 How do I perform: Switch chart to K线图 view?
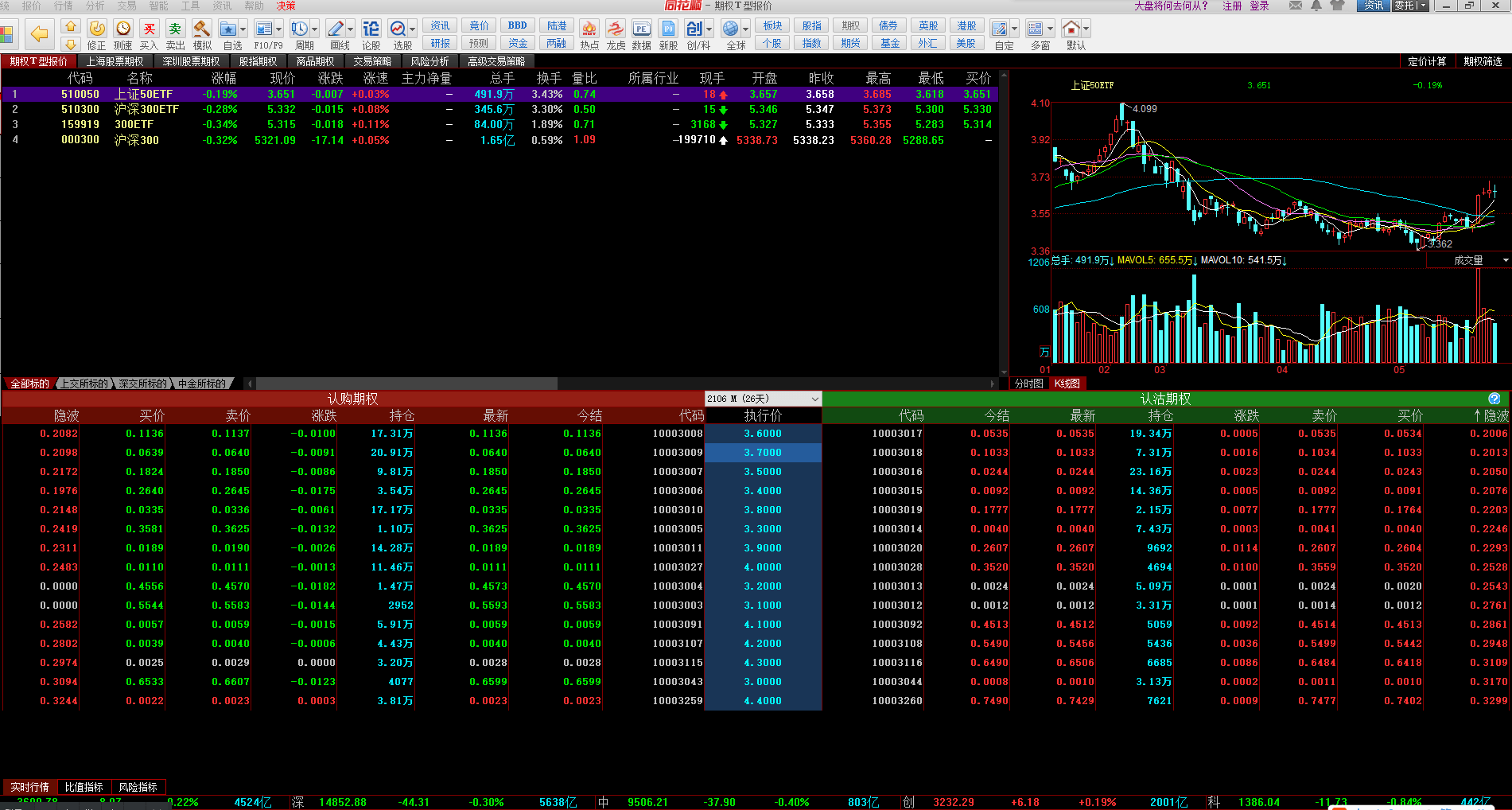(x=1067, y=384)
